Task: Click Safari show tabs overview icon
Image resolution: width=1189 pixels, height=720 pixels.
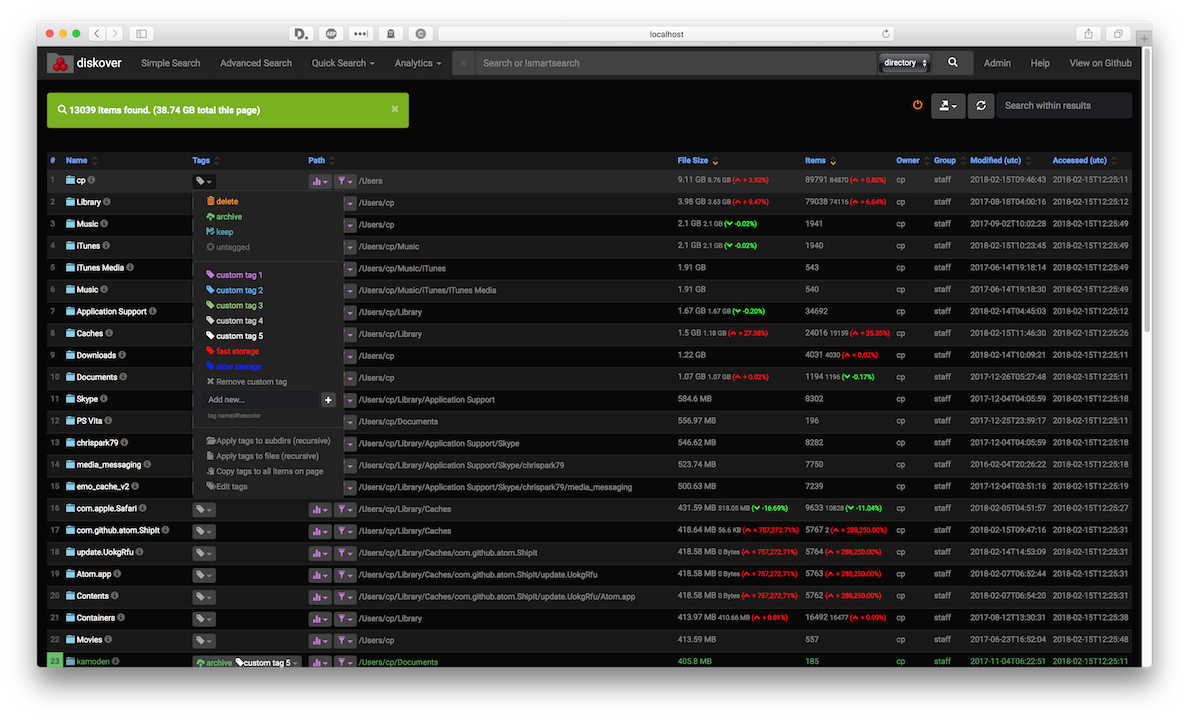Action: [1118, 33]
